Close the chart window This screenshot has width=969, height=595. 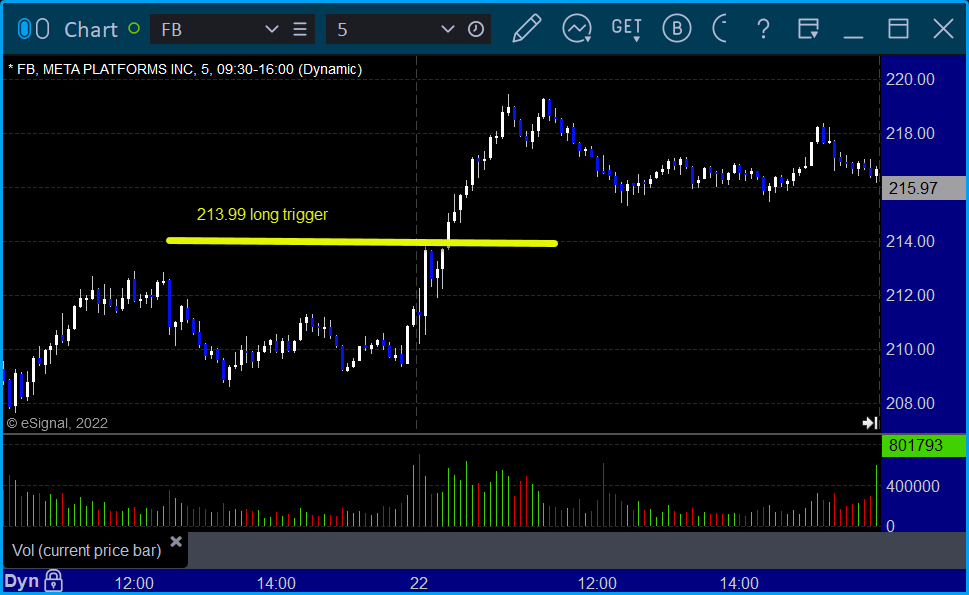(x=943, y=29)
